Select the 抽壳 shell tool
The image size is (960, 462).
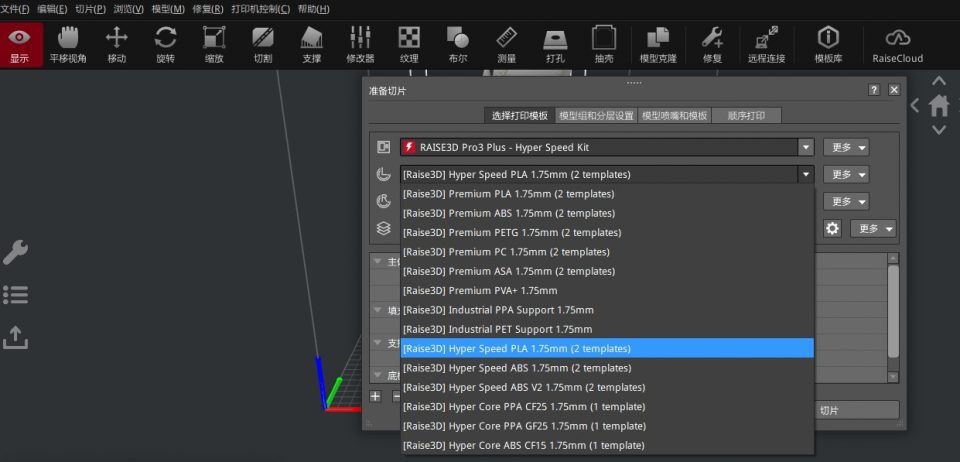[x=604, y=45]
